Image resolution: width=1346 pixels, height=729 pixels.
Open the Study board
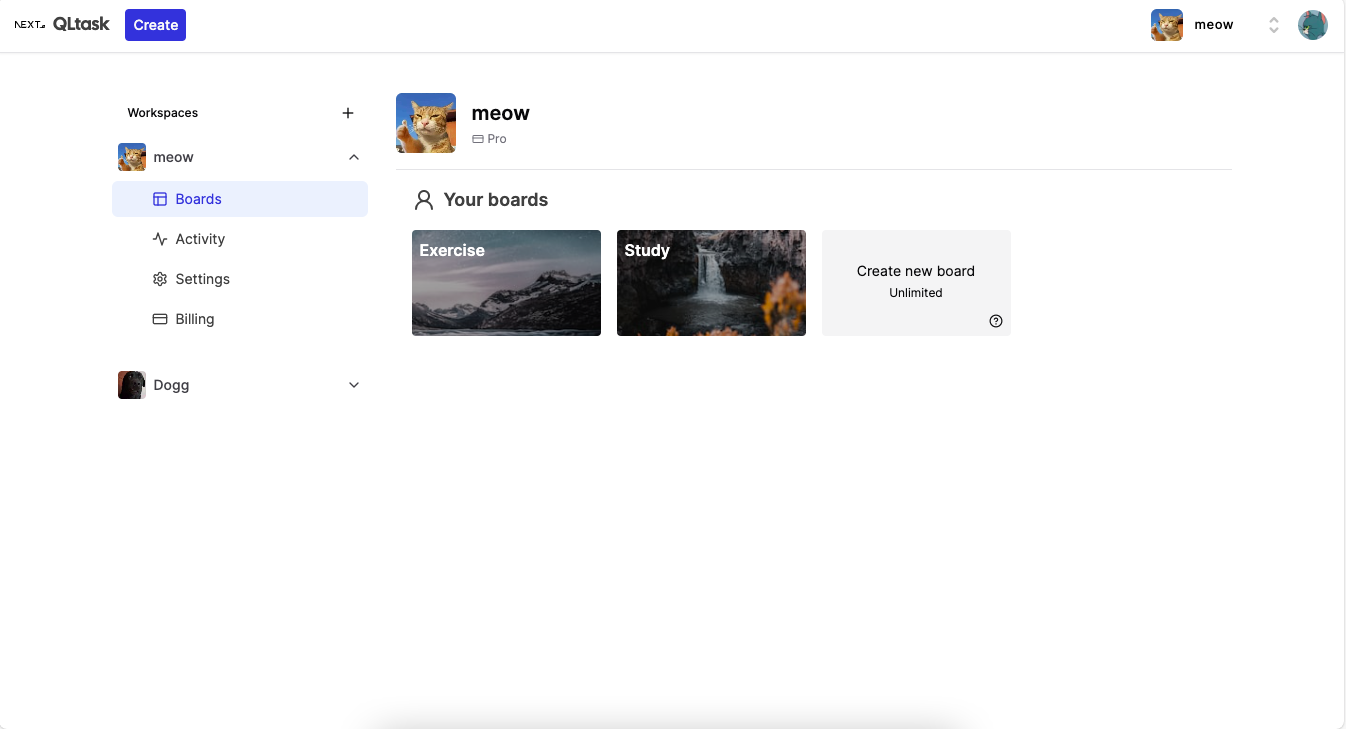click(x=711, y=283)
